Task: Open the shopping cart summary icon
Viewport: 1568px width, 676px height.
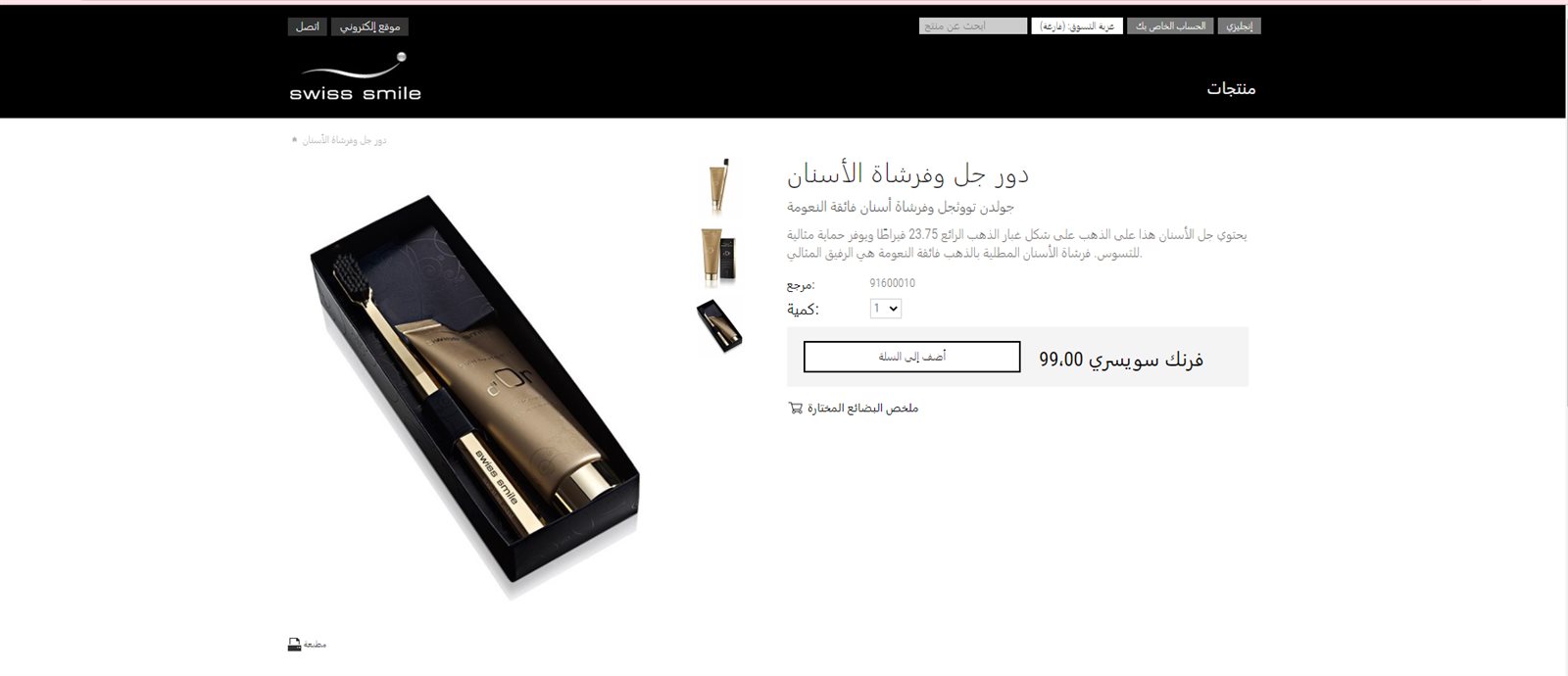Action: click(x=795, y=408)
